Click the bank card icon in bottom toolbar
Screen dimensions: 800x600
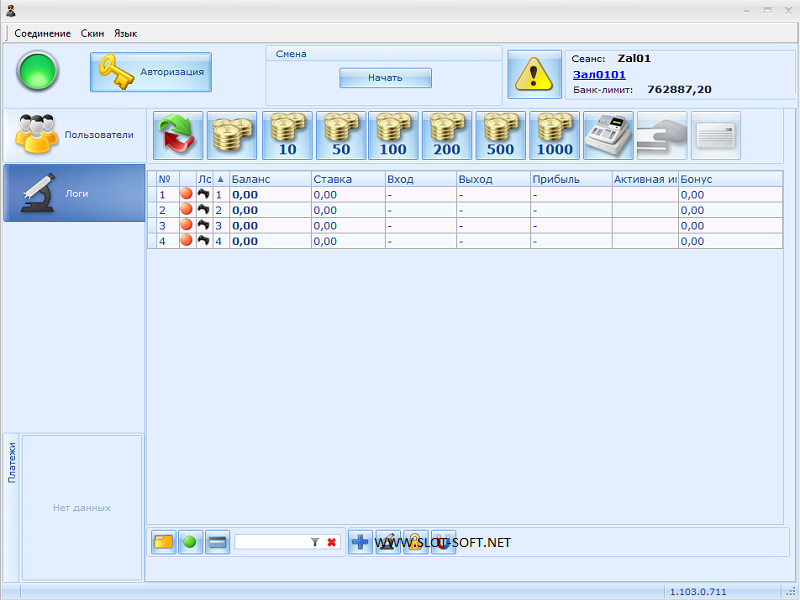tap(217, 542)
